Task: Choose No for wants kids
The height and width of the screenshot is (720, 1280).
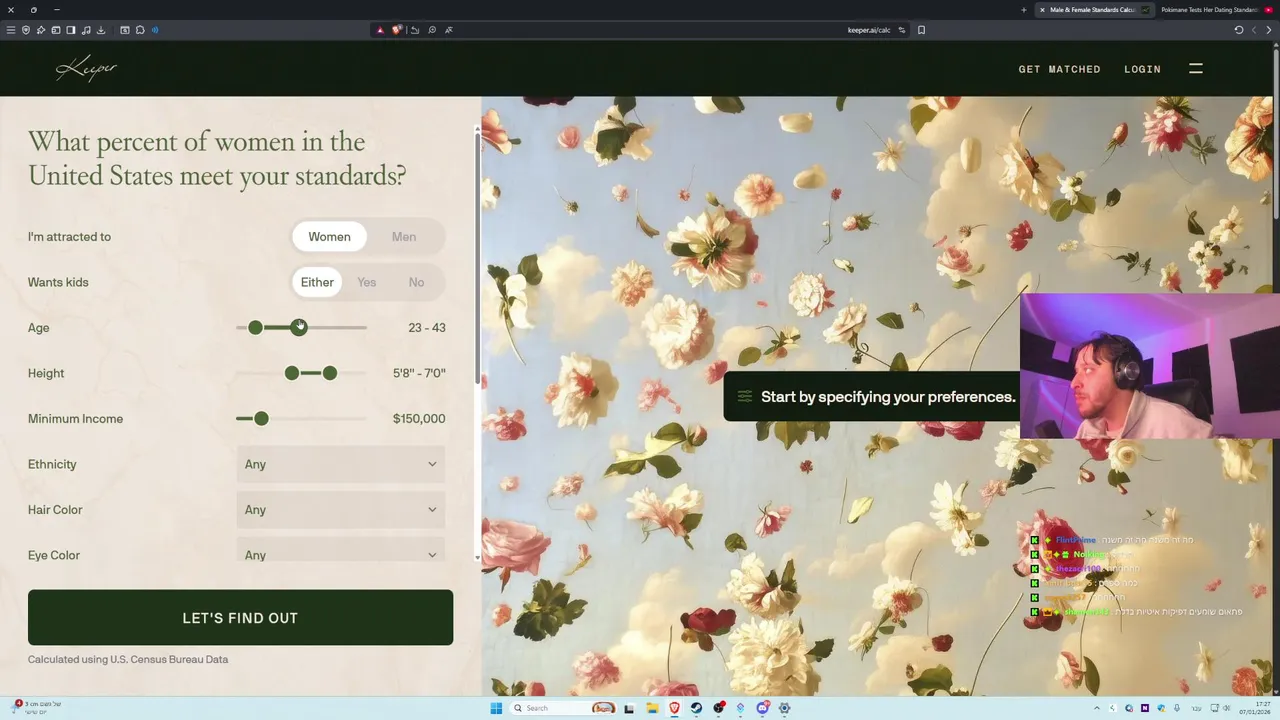Action: [x=416, y=282]
